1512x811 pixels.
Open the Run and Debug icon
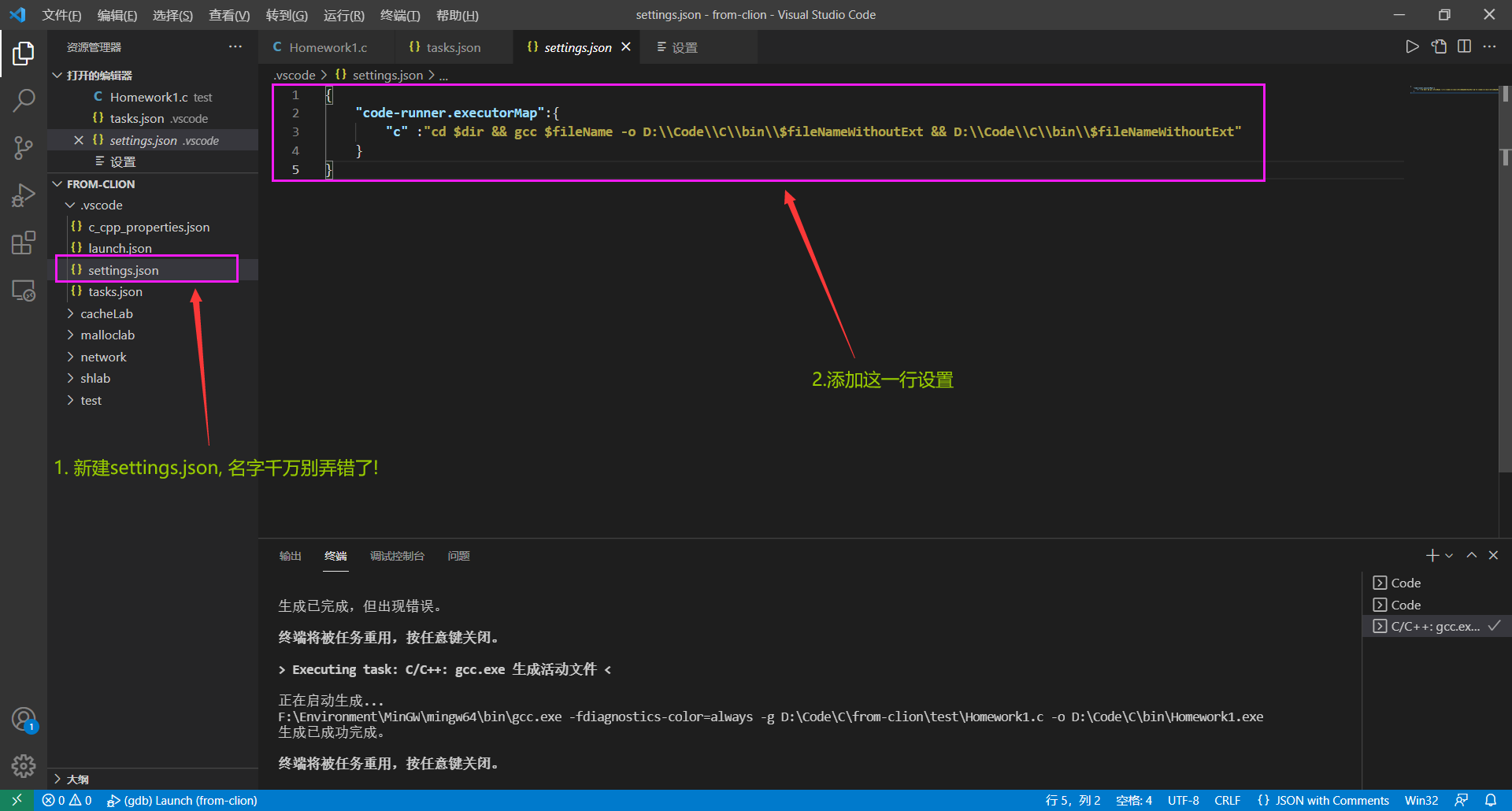(23, 194)
